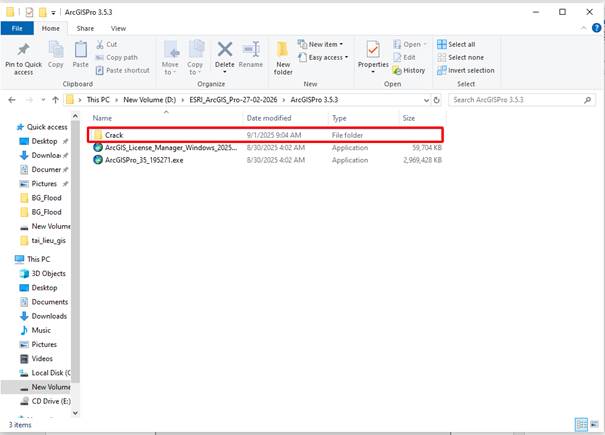Open the Share ribbon tab
The width and height of the screenshot is (605, 435).
(x=84, y=29)
